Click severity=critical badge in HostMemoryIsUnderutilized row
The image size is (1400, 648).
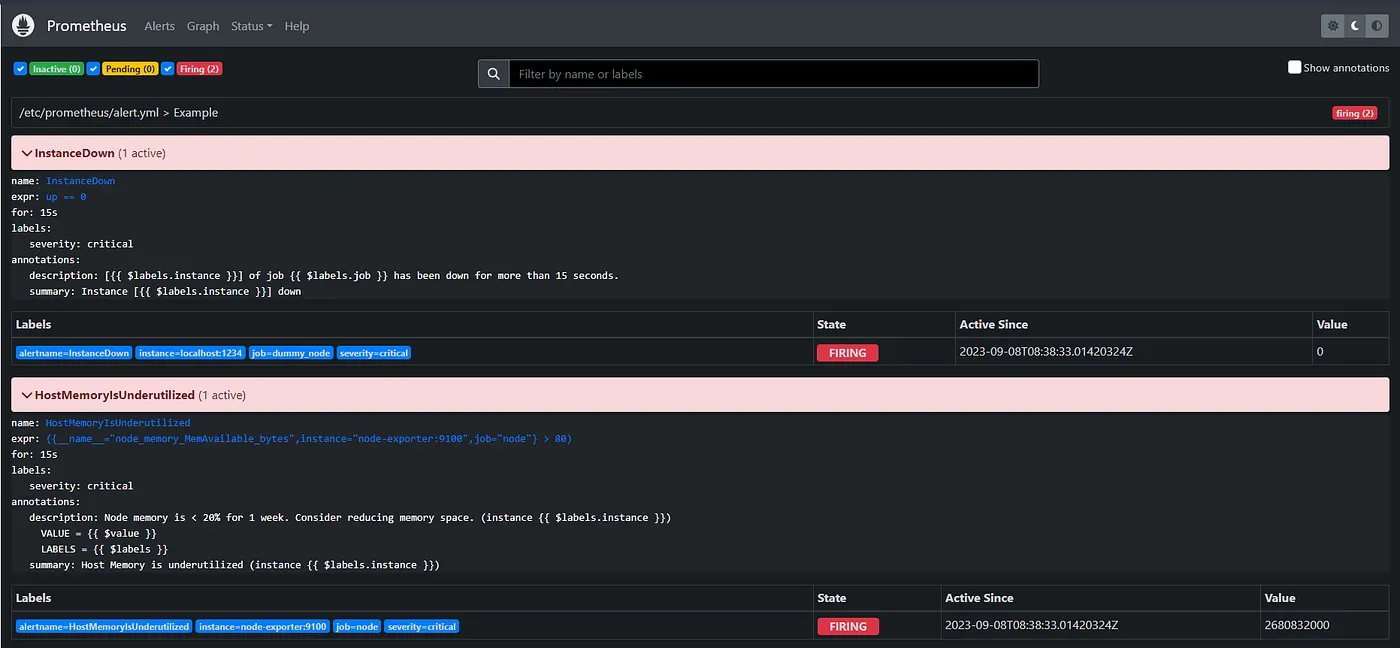pos(422,626)
